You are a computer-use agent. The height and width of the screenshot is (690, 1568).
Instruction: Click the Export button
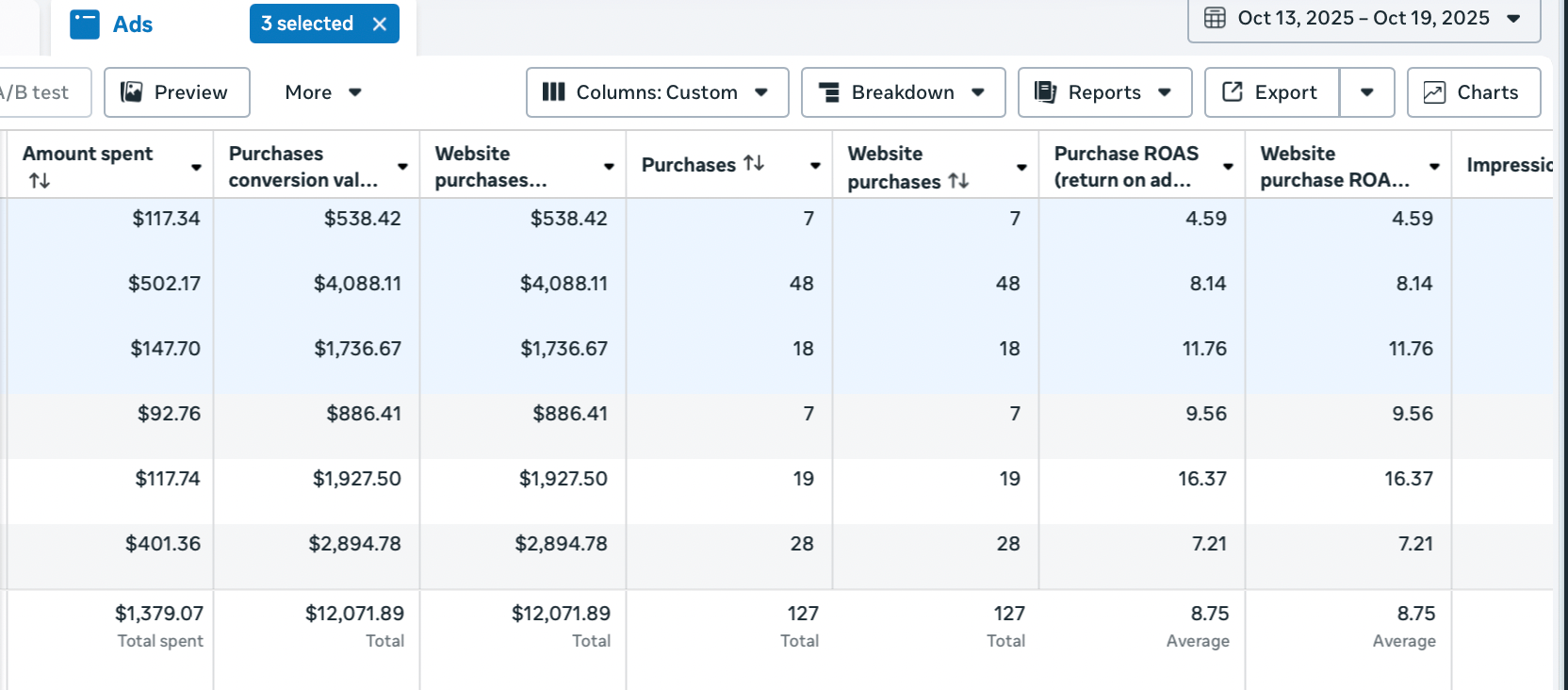(1271, 92)
